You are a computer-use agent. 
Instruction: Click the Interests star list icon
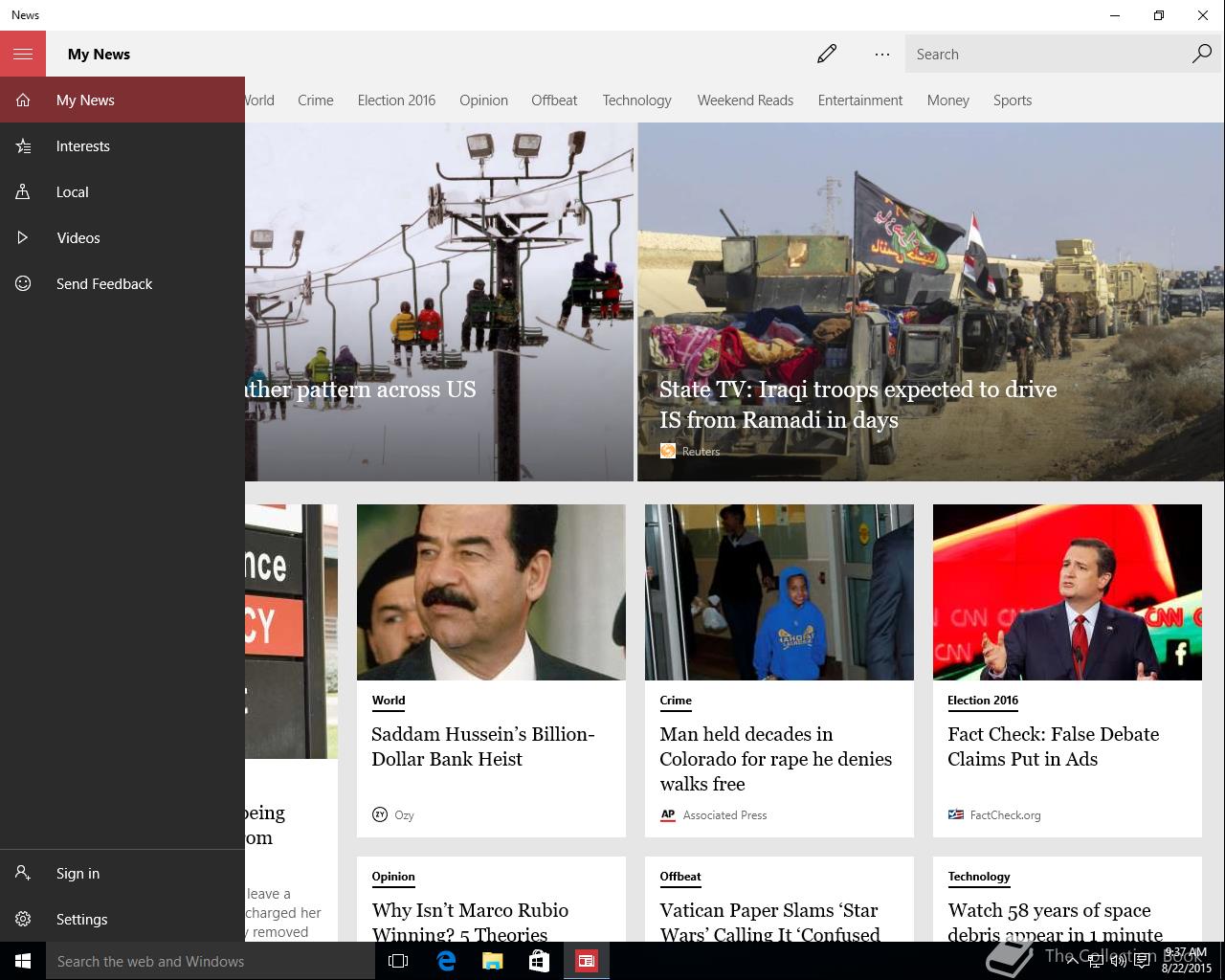[23, 145]
